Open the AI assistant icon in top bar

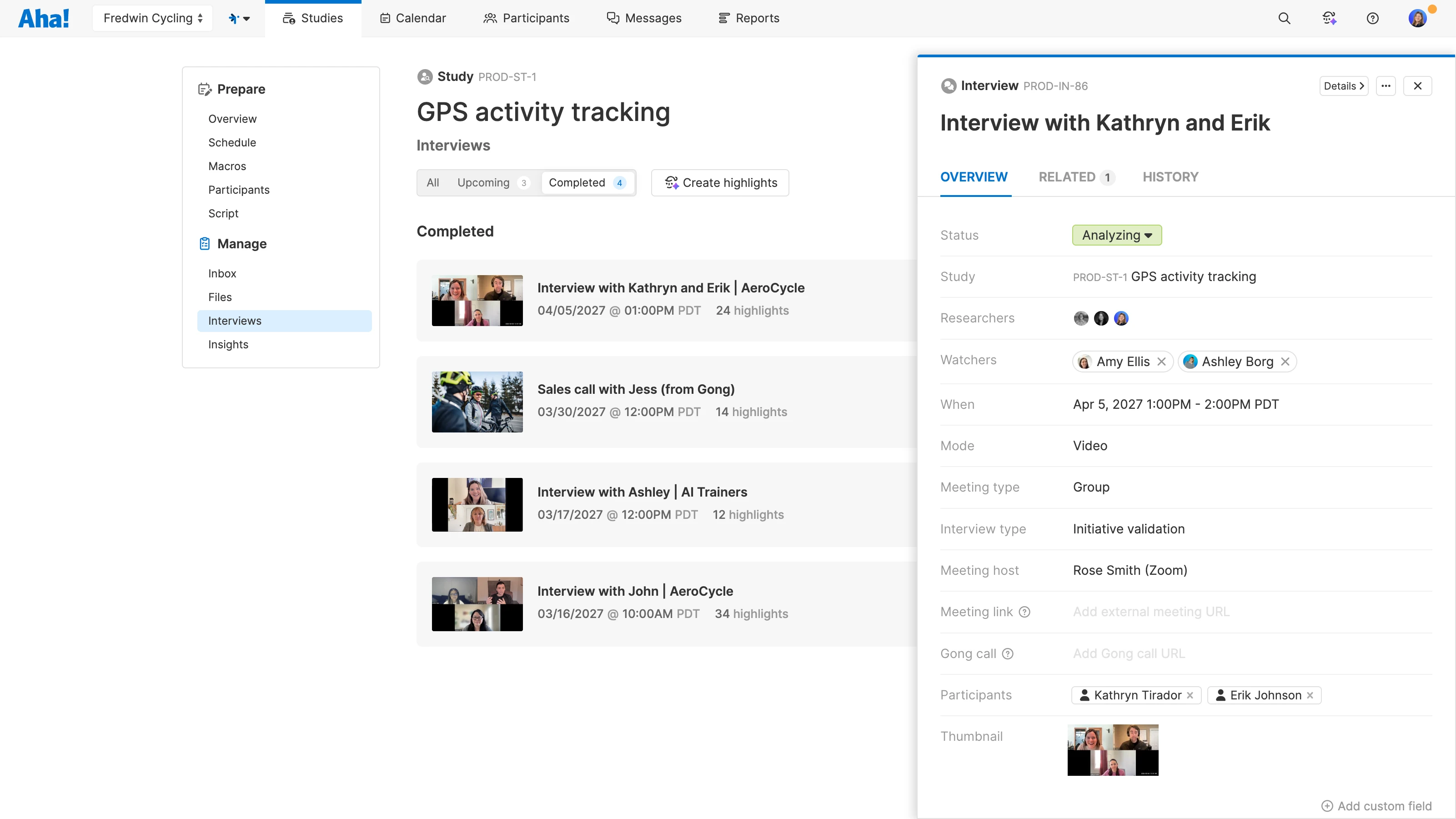pos(1329,18)
